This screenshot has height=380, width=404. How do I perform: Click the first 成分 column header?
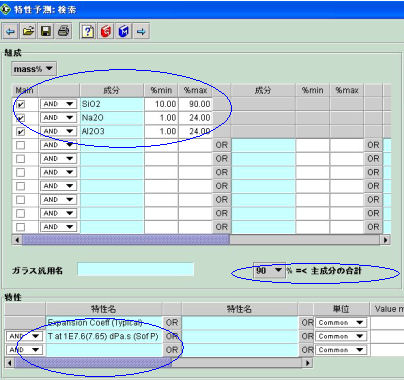[x=112, y=90]
